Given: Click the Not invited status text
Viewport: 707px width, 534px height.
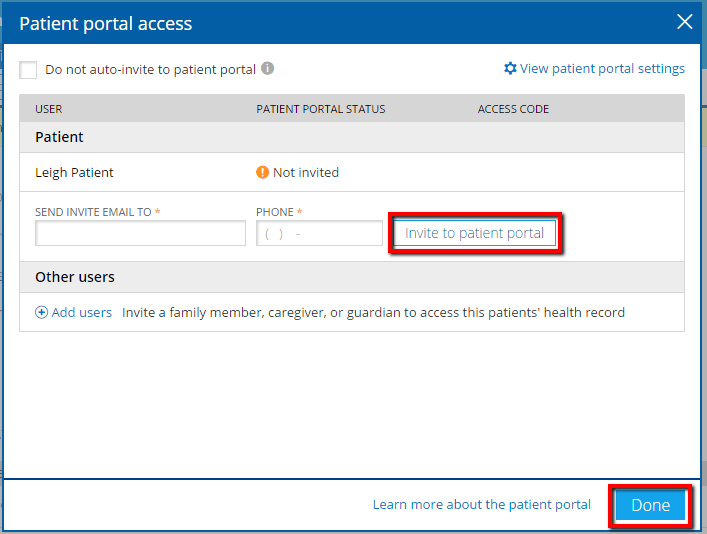Looking at the screenshot, I should point(305,172).
